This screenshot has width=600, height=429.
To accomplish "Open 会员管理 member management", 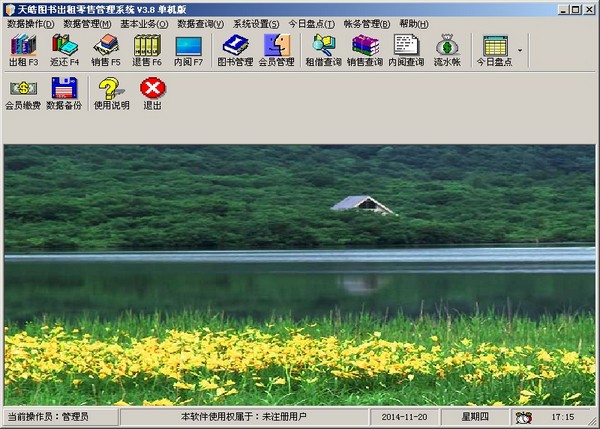I will pyautogui.click(x=277, y=50).
